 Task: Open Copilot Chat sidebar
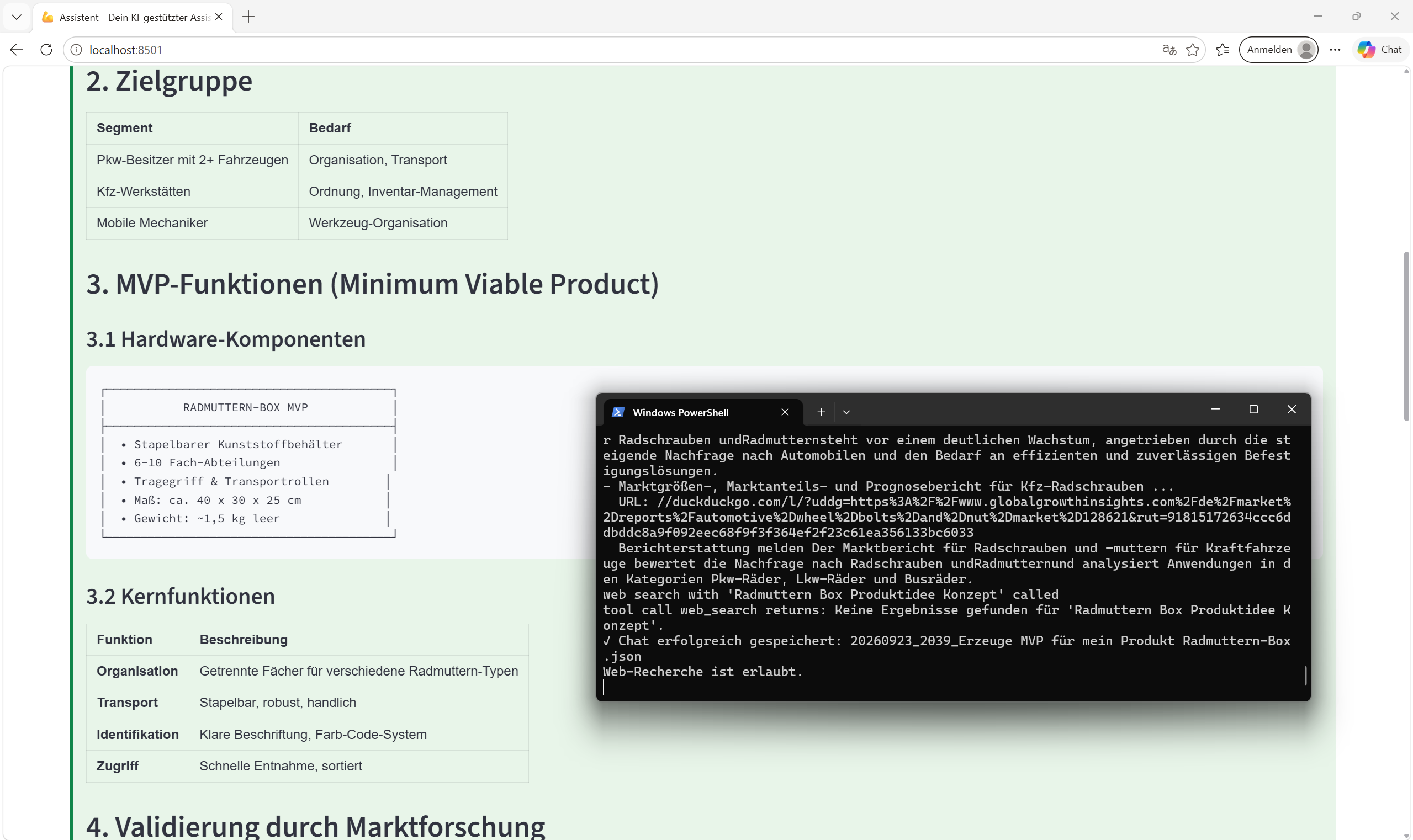pyautogui.click(x=1379, y=50)
